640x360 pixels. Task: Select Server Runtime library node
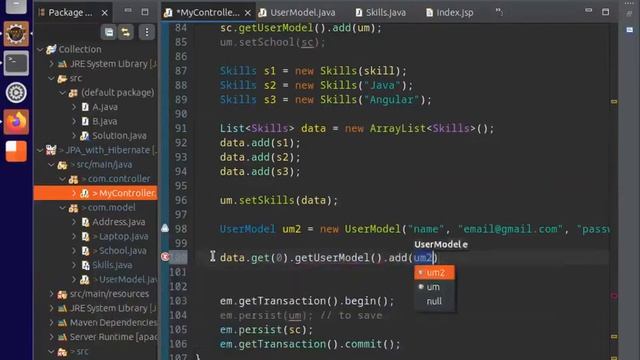click(113, 337)
